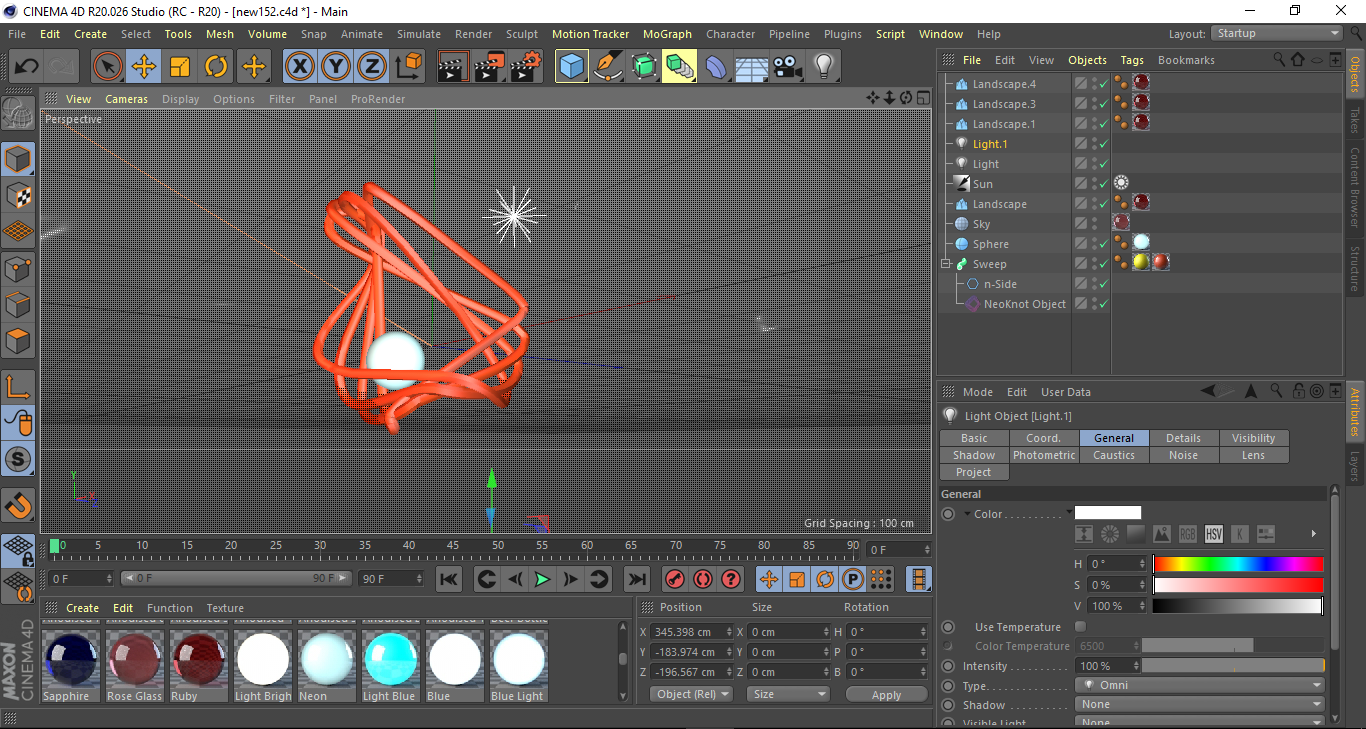Toggle Light.1 enabled green checkmark
The height and width of the screenshot is (729, 1366).
pos(1104,144)
